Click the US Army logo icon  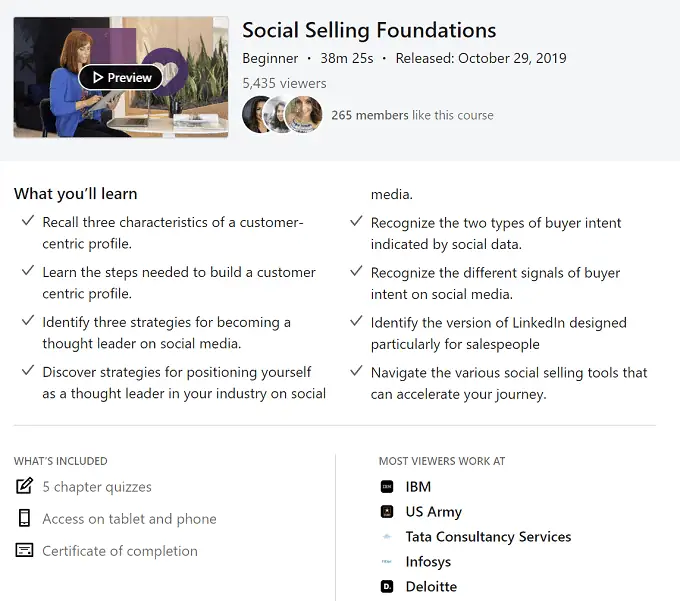(387, 512)
